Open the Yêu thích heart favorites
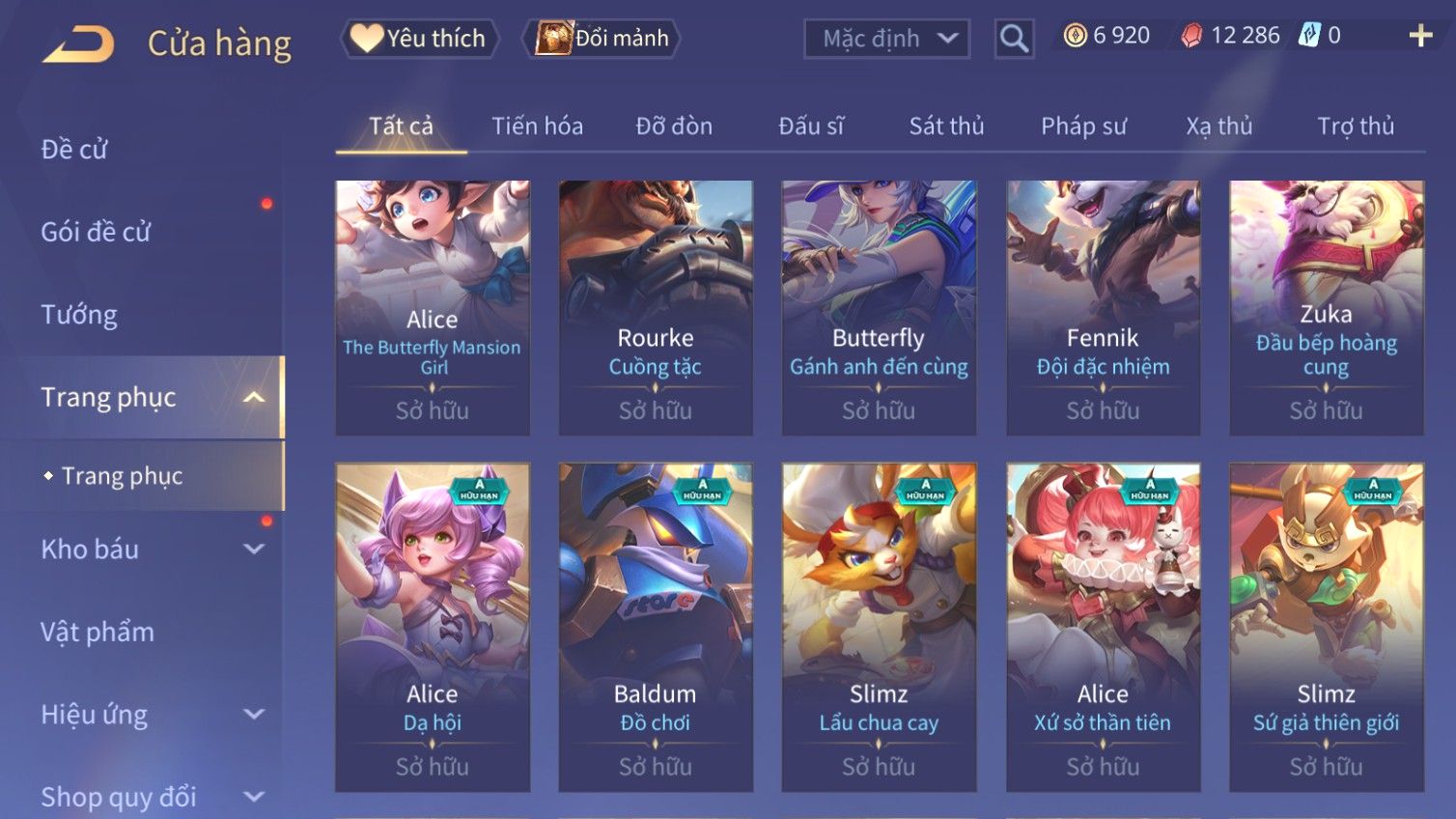This screenshot has height=819, width=1456. [419, 39]
